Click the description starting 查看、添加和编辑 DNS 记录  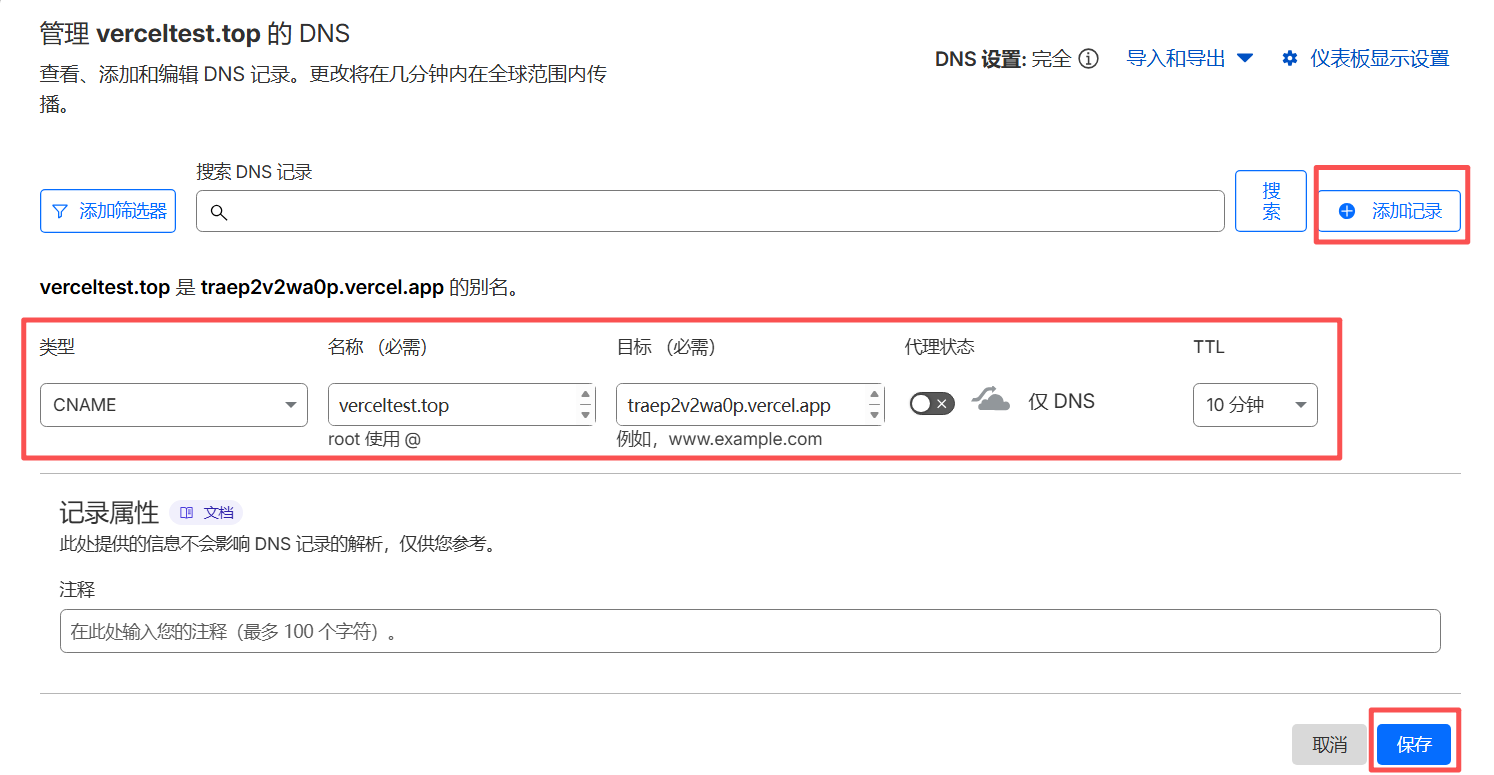coord(323,89)
